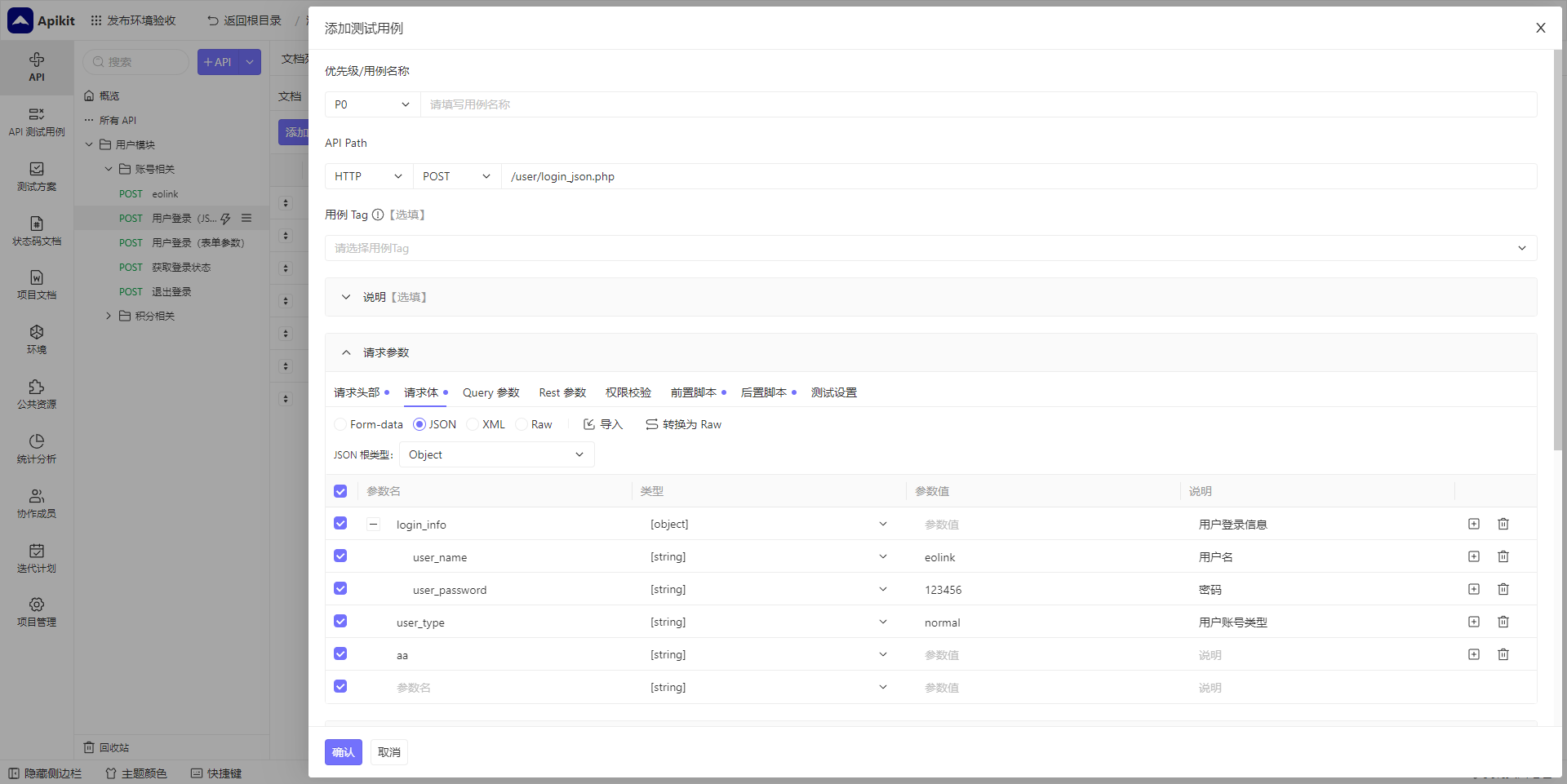Click 主题颜色 at the bottom
Viewport: 1567px width, 784px height.
pos(136,773)
